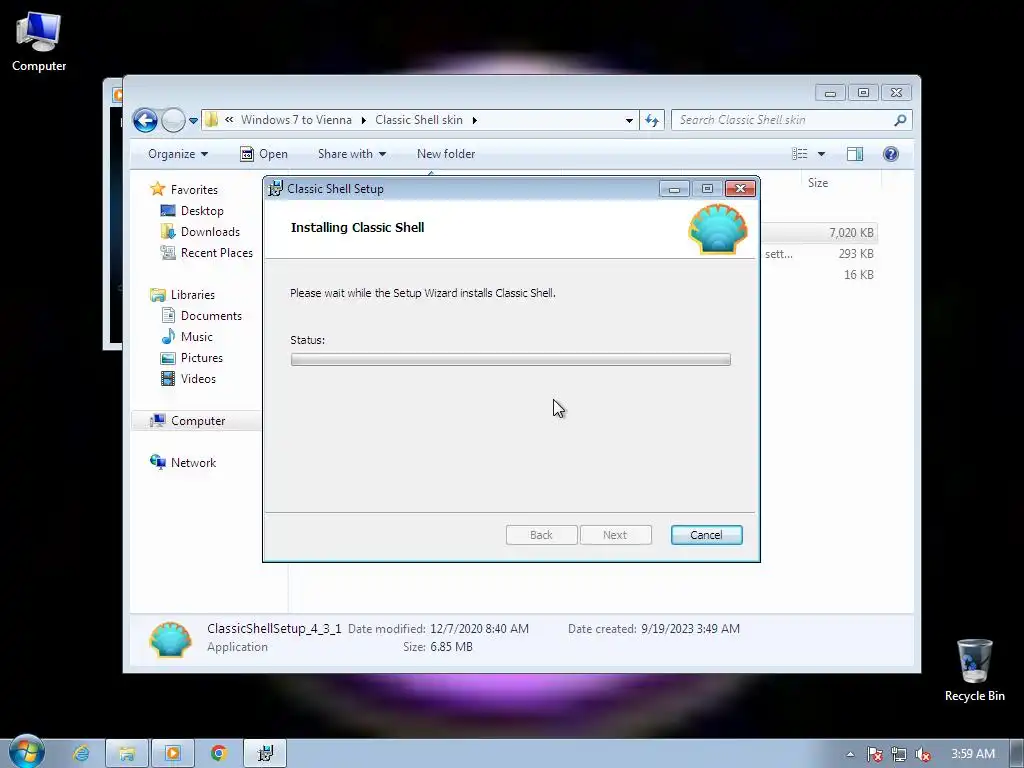Click the 293 KB file row
The image size is (1024, 768).
click(x=819, y=253)
